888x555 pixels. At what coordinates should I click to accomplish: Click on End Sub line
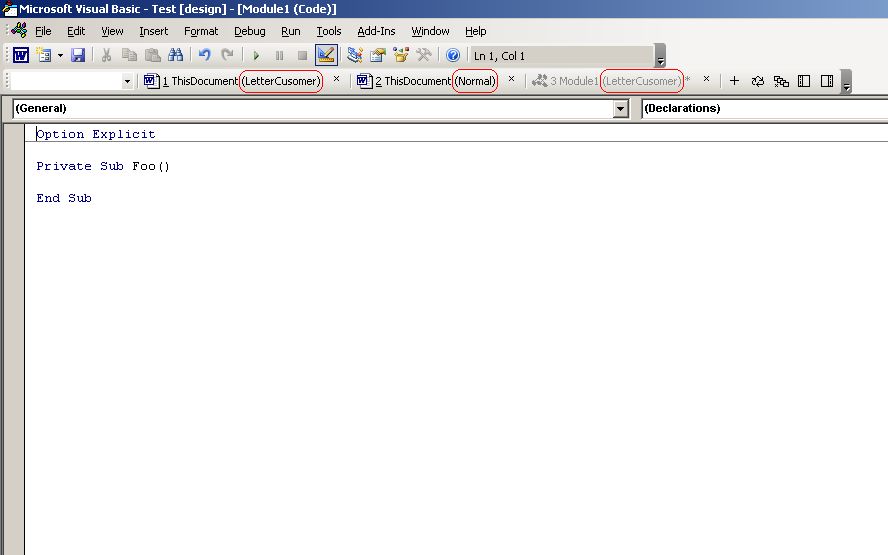pos(64,198)
